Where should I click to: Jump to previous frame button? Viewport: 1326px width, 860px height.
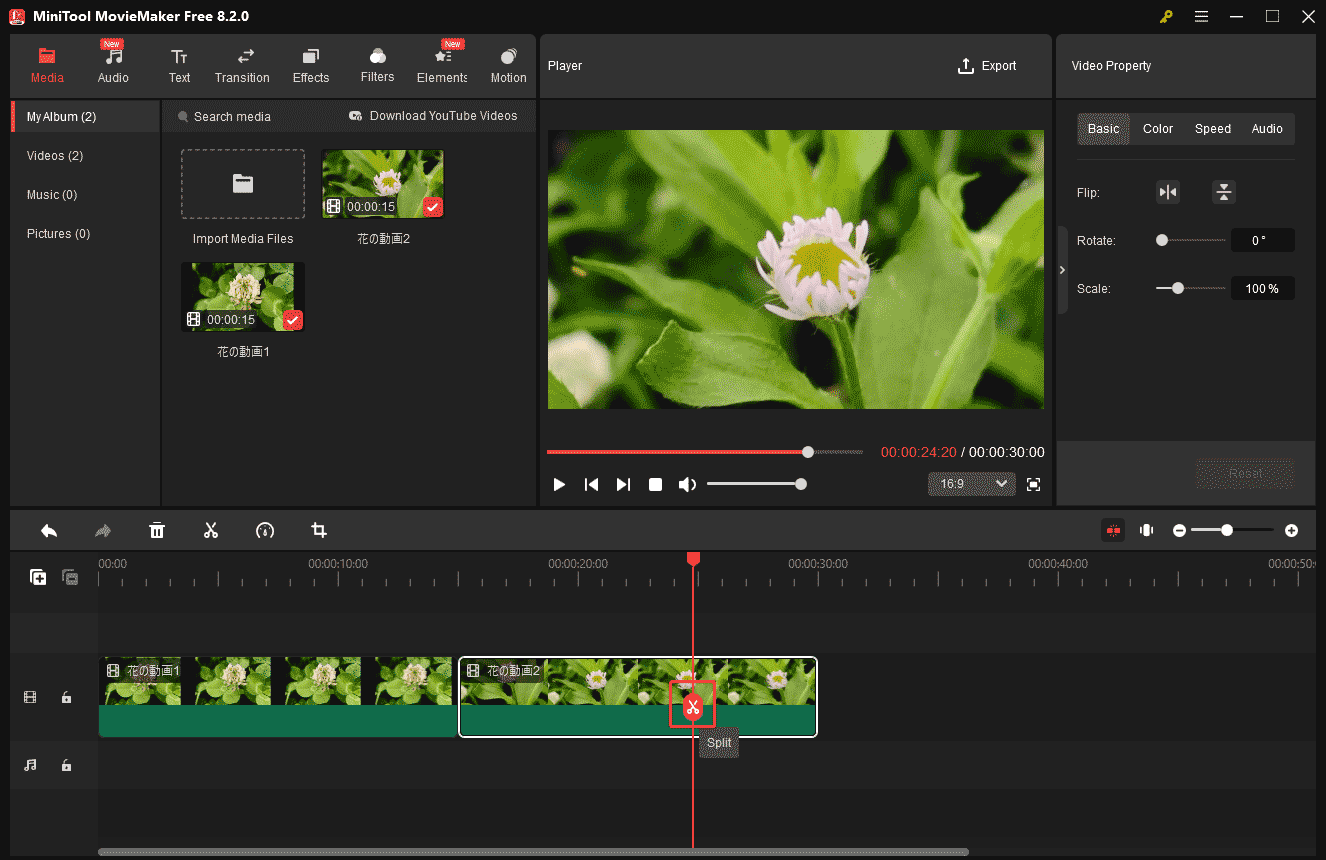click(591, 484)
